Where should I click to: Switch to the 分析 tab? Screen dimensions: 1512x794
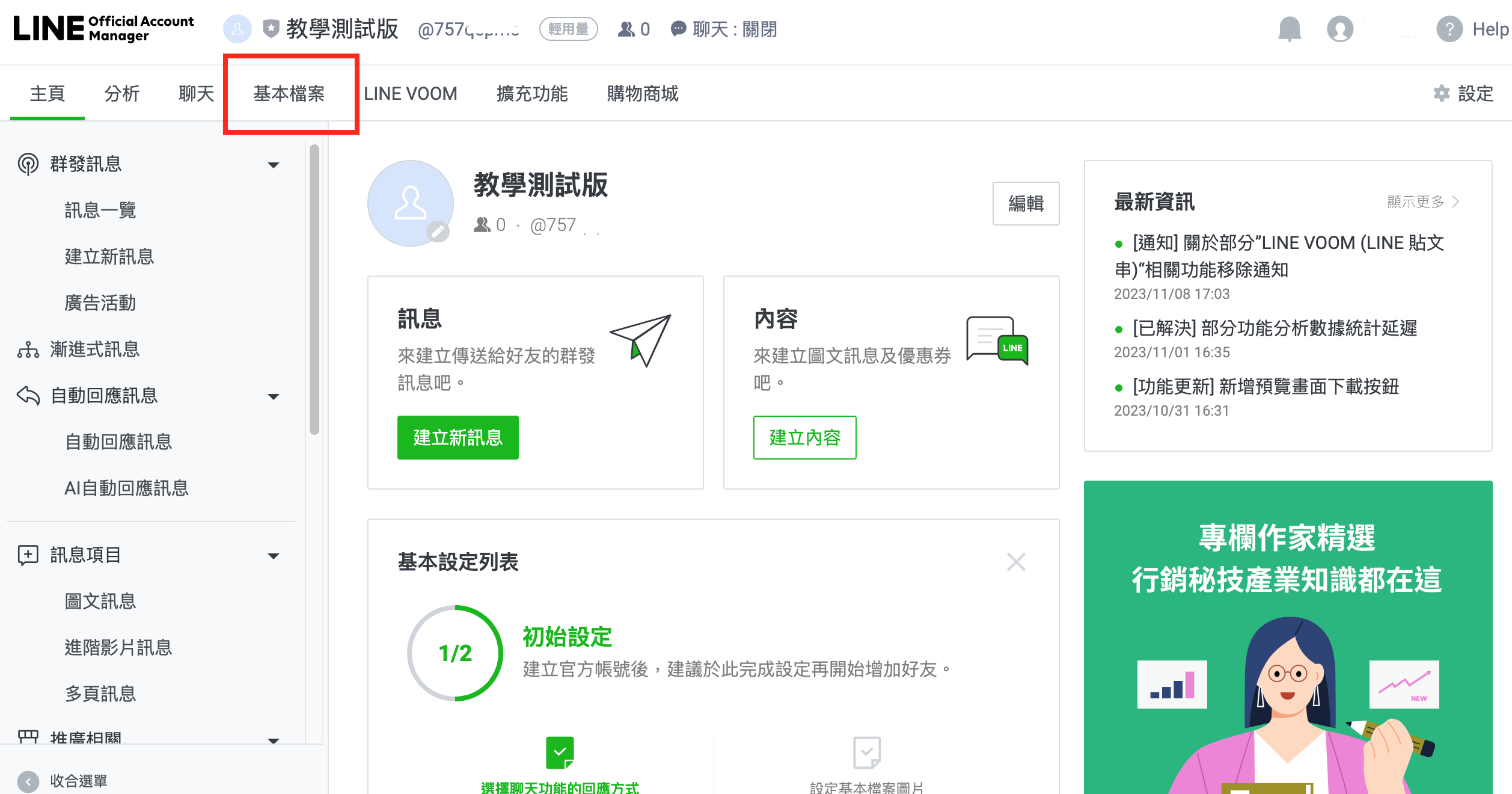122,93
